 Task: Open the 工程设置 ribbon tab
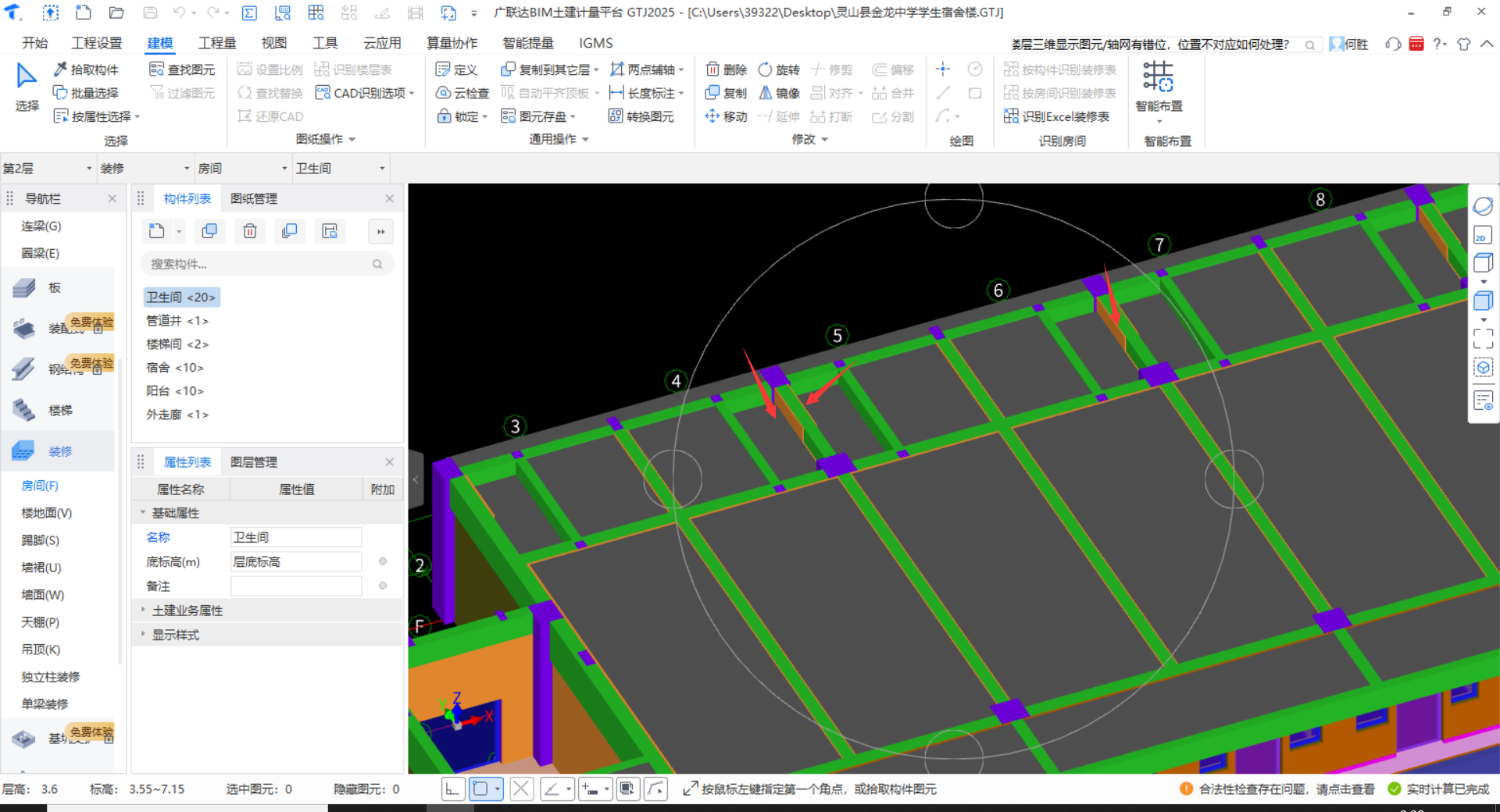pyautogui.click(x=97, y=43)
